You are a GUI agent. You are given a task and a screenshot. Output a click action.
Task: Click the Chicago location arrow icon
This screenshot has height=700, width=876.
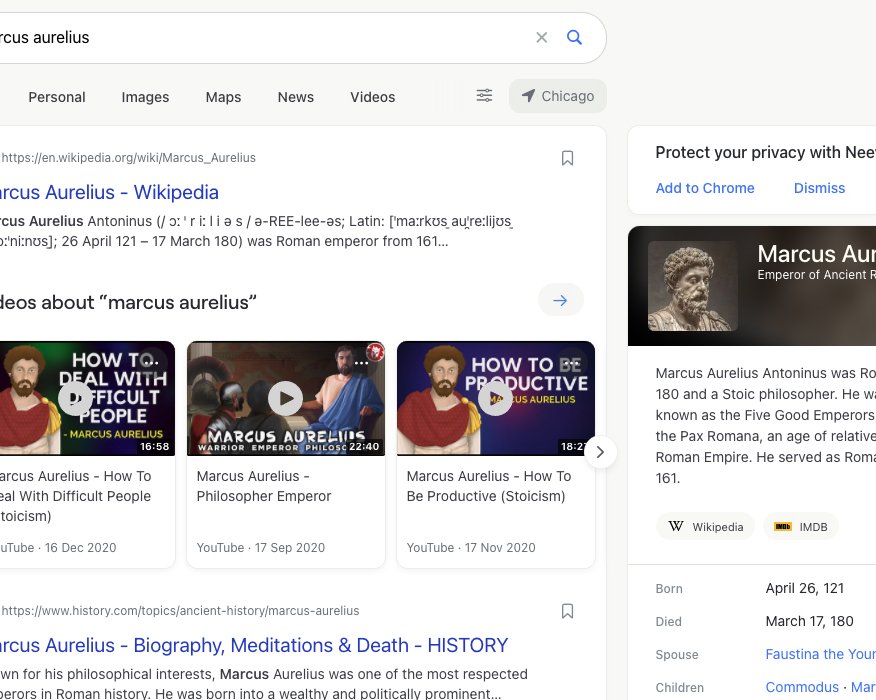528,96
